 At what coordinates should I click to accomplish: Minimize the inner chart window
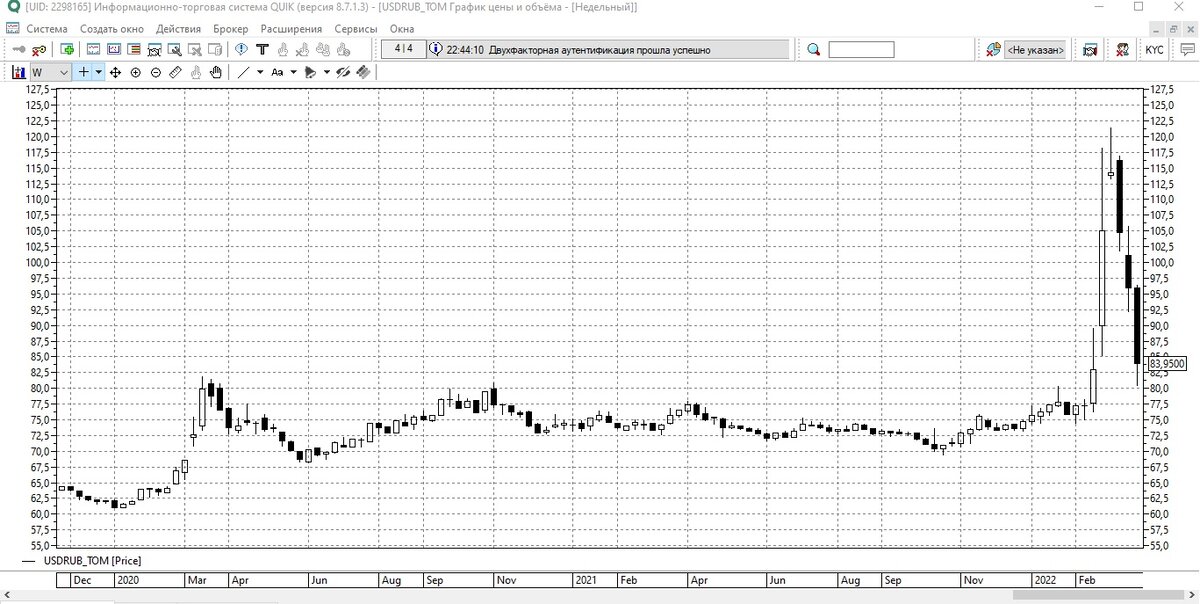click(x=1156, y=29)
